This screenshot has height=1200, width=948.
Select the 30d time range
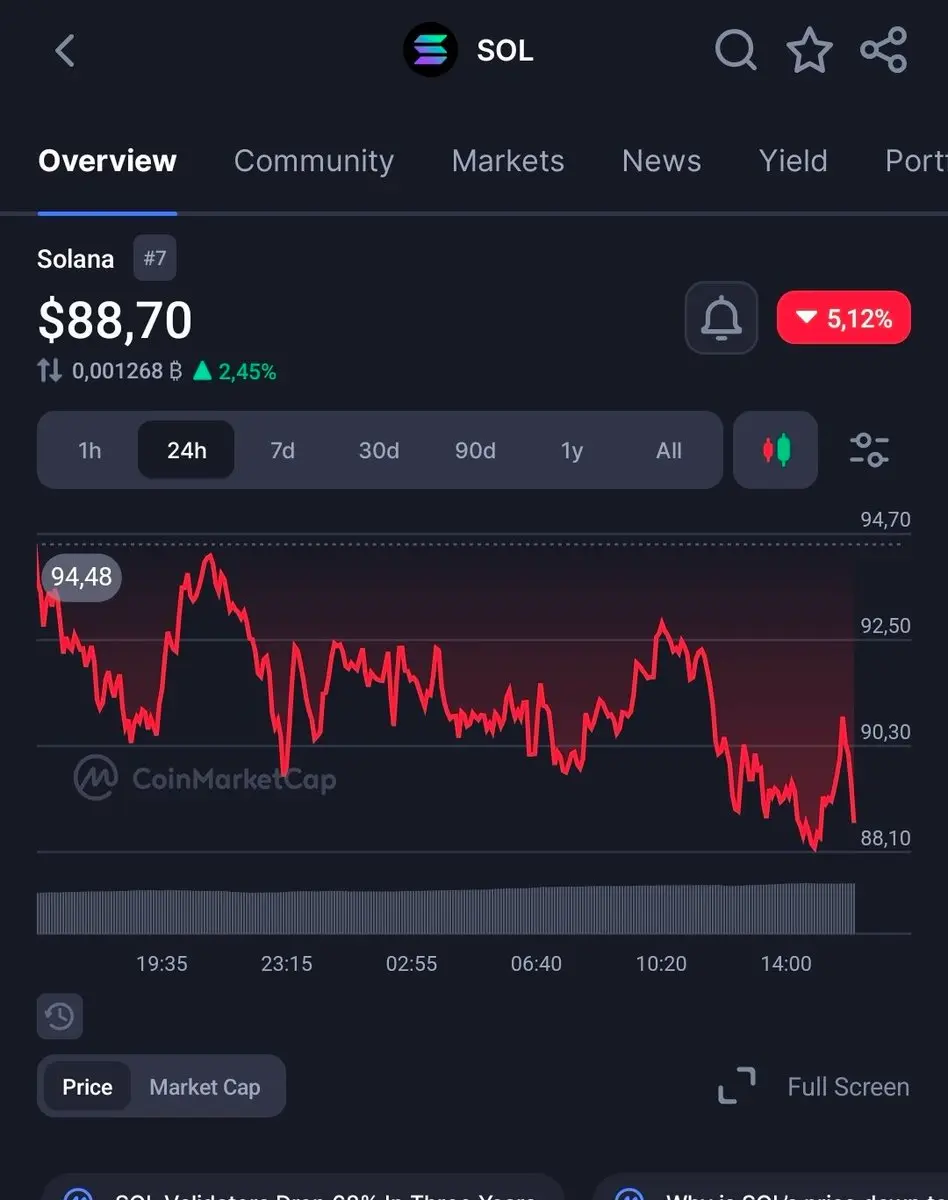click(x=379, y=450)
